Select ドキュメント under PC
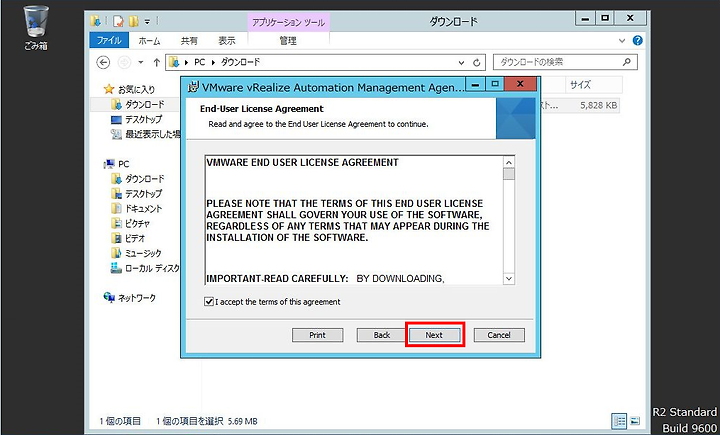 point(137,209)
